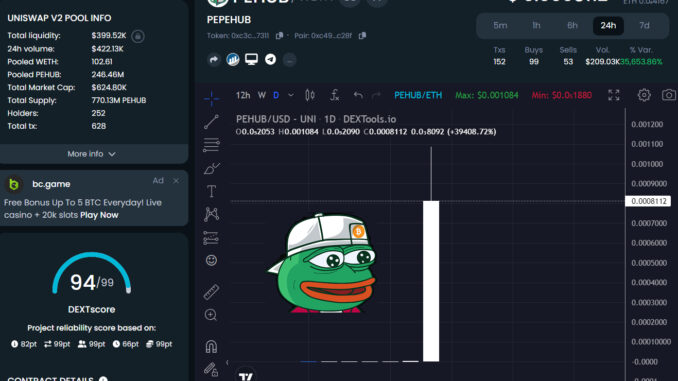Select the Text annotation tool
Viewport: 678px width, 381px height.
[211, 191]
